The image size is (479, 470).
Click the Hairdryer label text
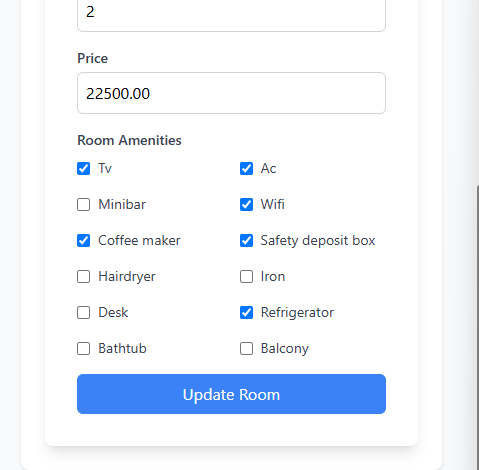(x=127, y=277)
